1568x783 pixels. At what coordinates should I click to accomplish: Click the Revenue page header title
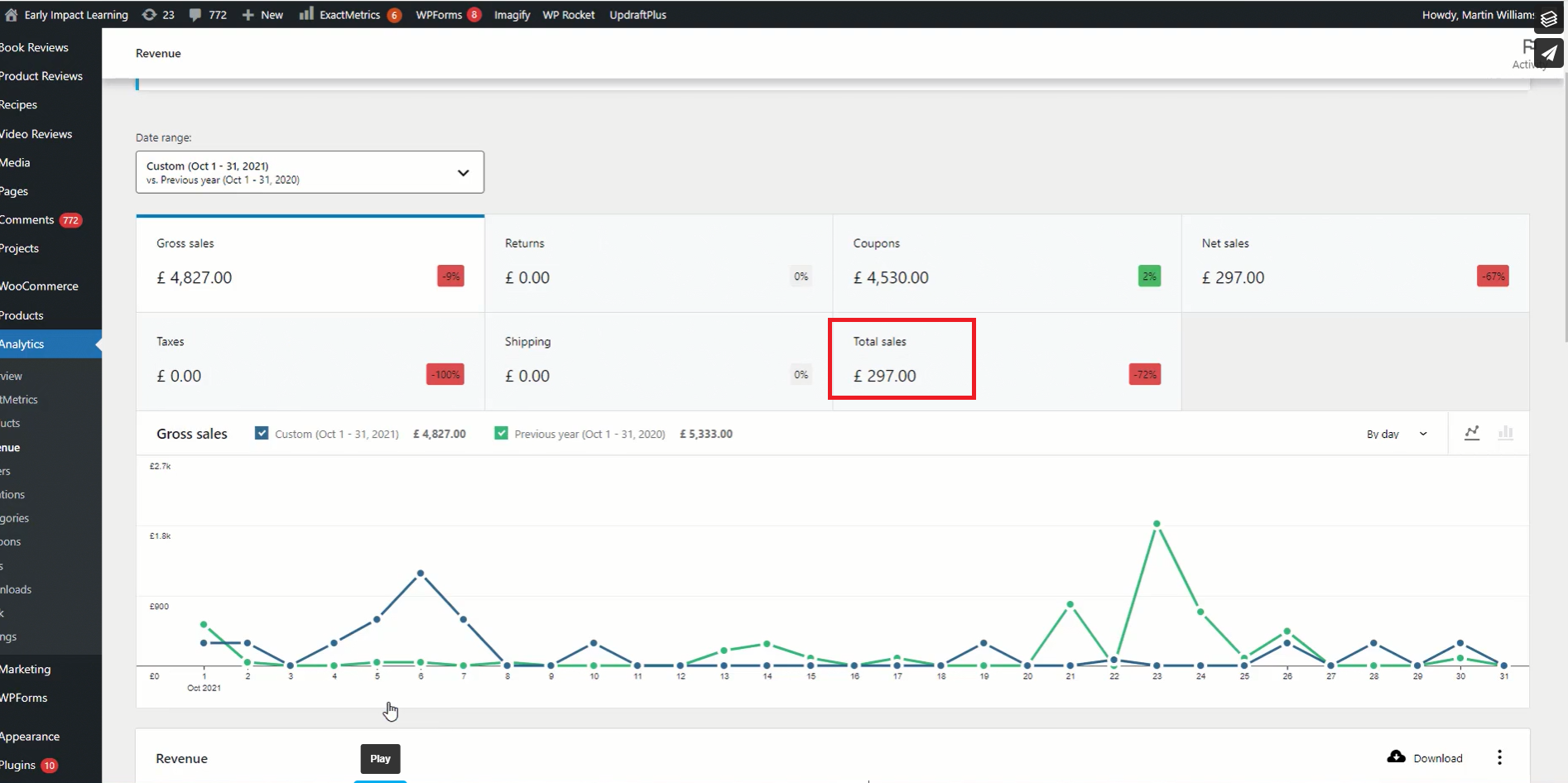158,53
